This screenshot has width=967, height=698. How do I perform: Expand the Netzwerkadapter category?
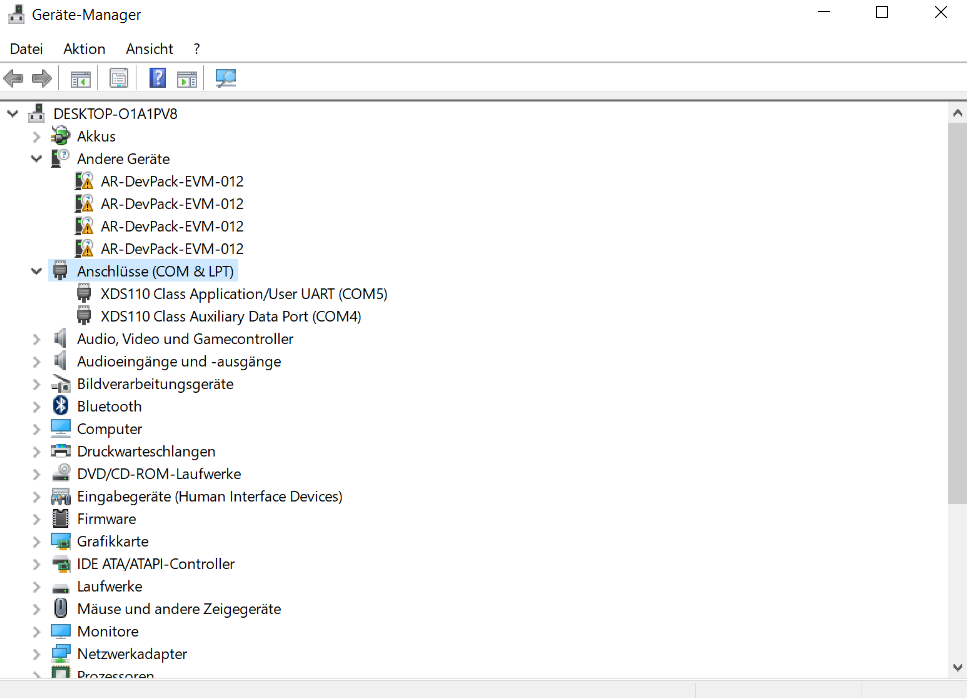tap(36, 654)
